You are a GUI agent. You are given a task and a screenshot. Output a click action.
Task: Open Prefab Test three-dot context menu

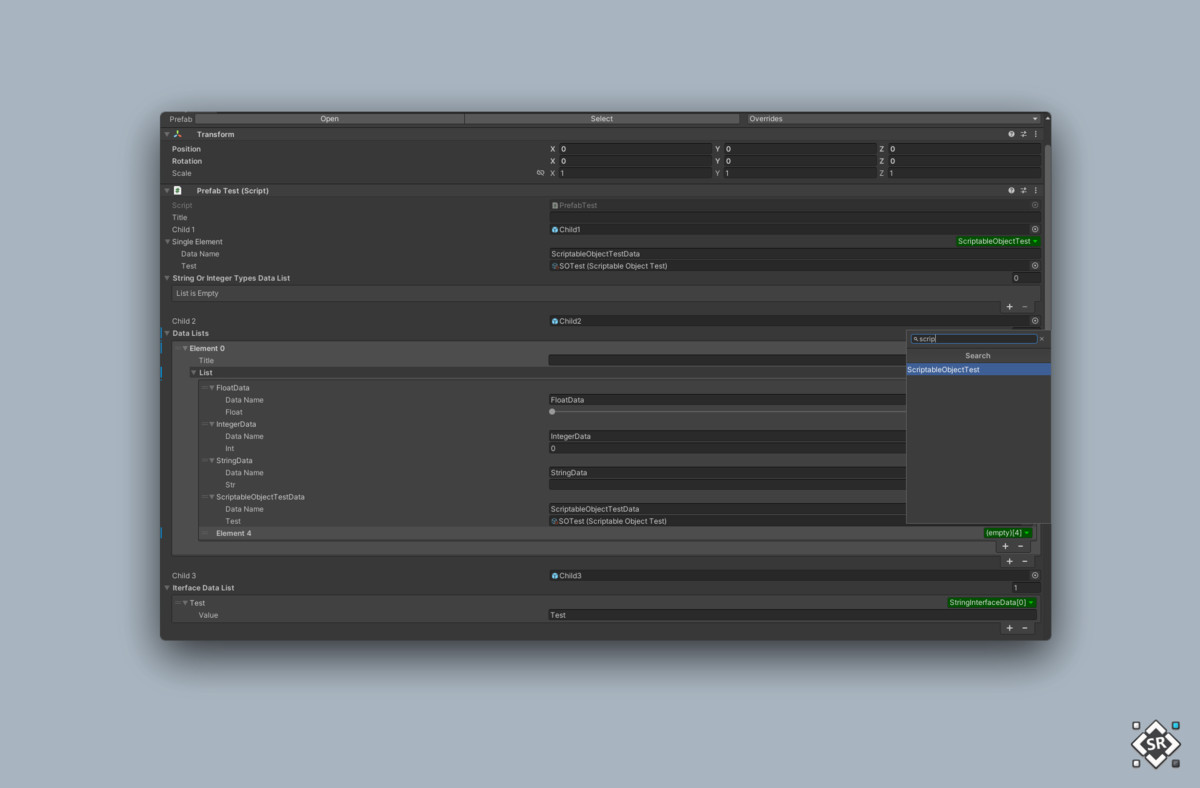(x=1035, y=190)
